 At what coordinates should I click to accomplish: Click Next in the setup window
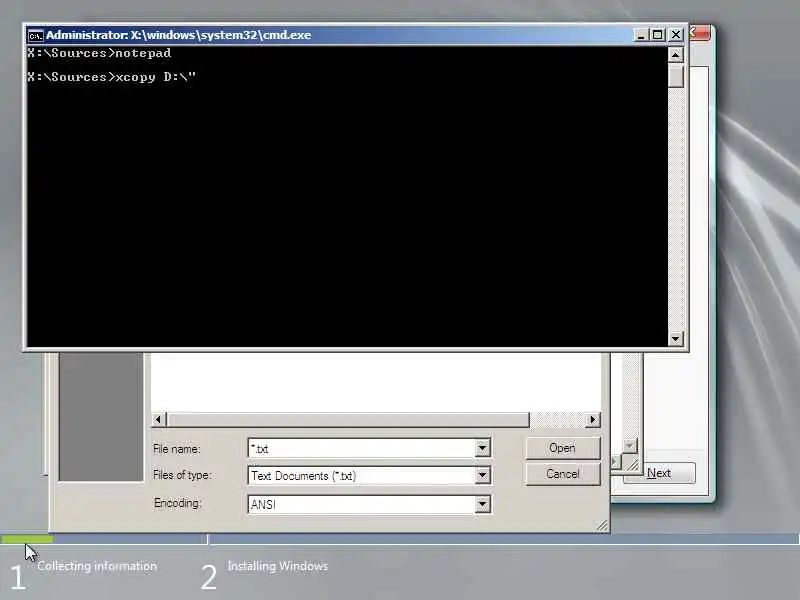[x=659, y=473]
